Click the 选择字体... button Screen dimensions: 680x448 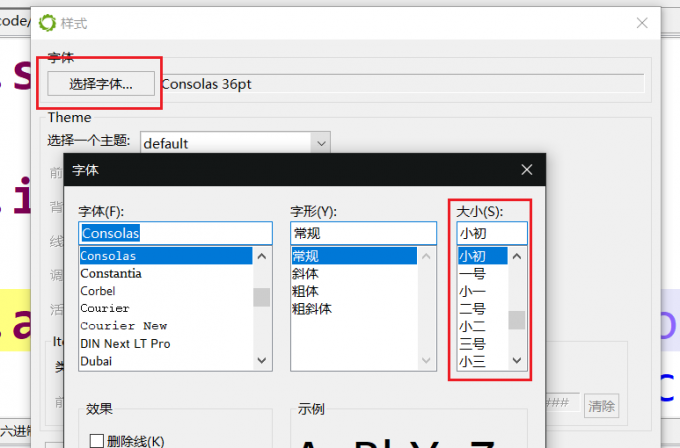click(101, 83)
